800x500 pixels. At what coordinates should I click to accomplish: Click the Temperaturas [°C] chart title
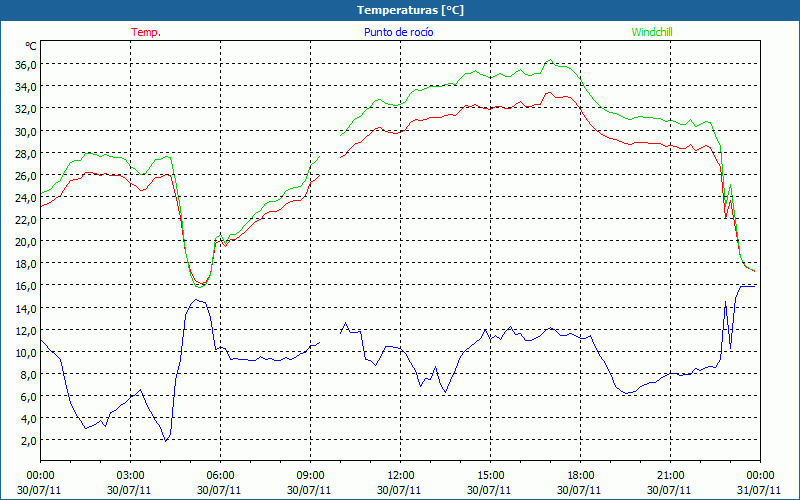click(410, 10)
